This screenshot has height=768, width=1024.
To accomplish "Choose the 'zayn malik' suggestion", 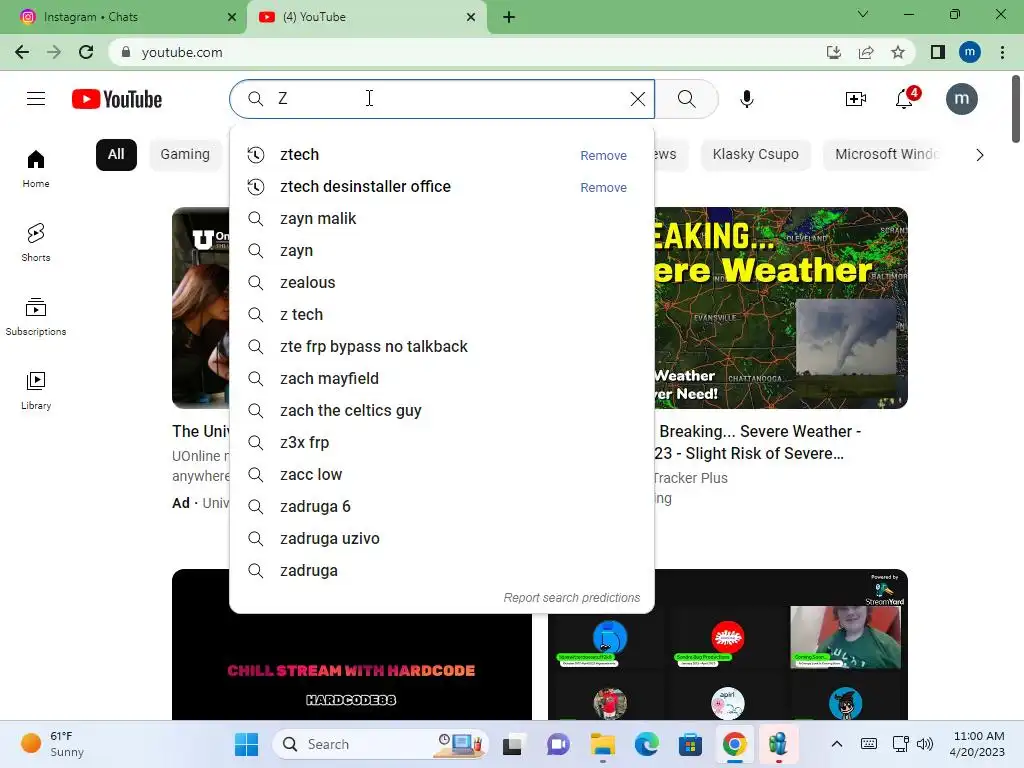I will [441, 219].
